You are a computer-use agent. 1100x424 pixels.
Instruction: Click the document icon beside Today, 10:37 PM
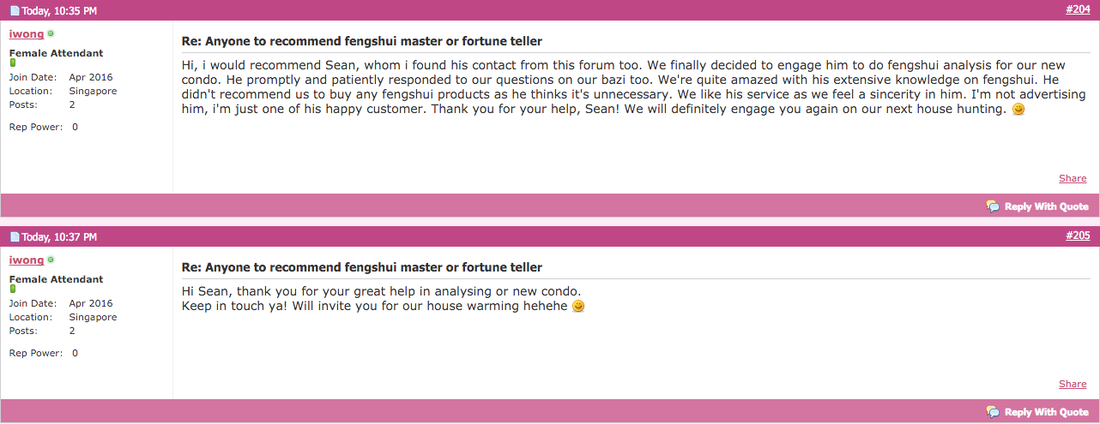click(14, 237)
